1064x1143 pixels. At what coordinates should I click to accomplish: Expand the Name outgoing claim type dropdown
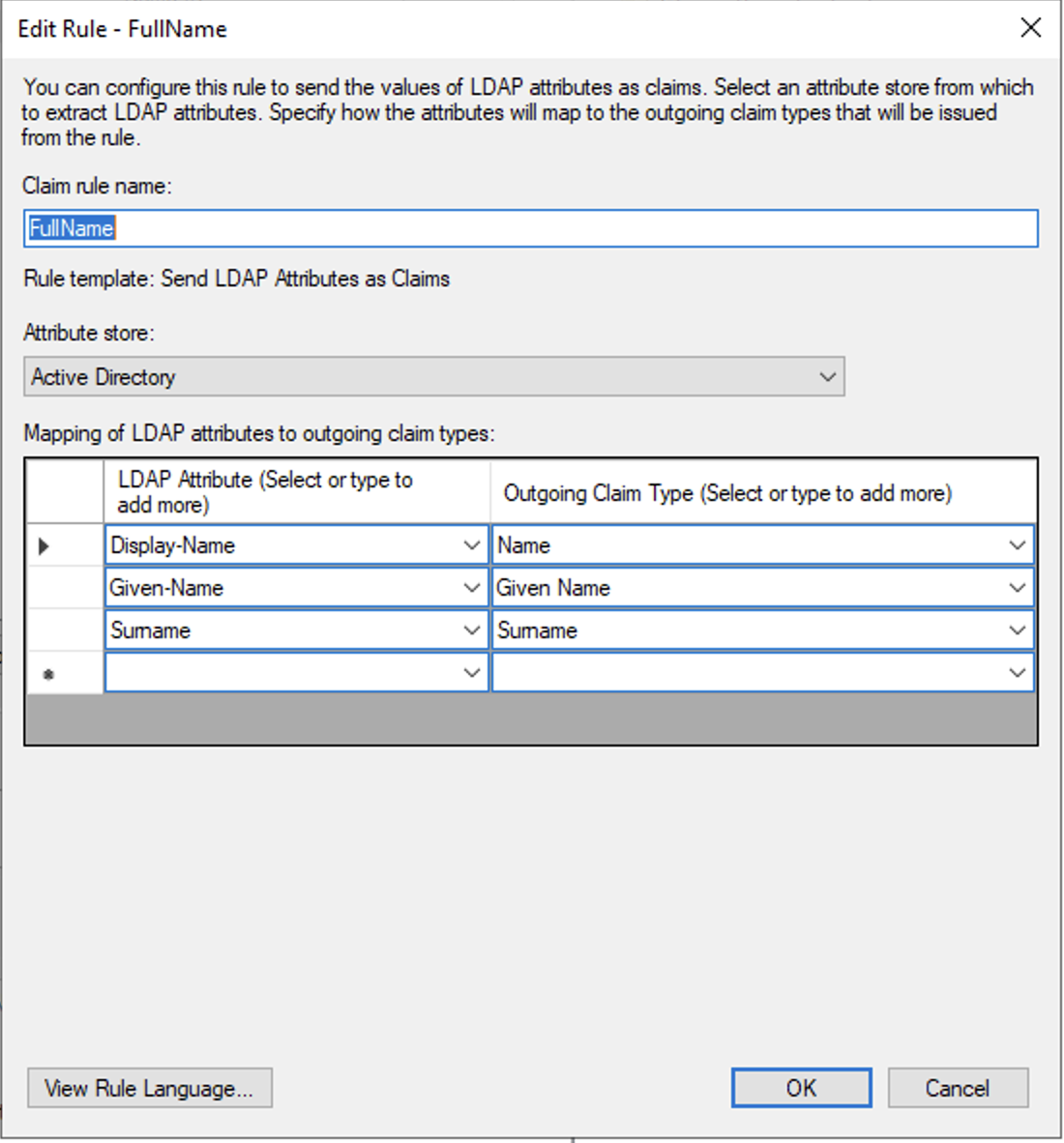[1017, 545]
